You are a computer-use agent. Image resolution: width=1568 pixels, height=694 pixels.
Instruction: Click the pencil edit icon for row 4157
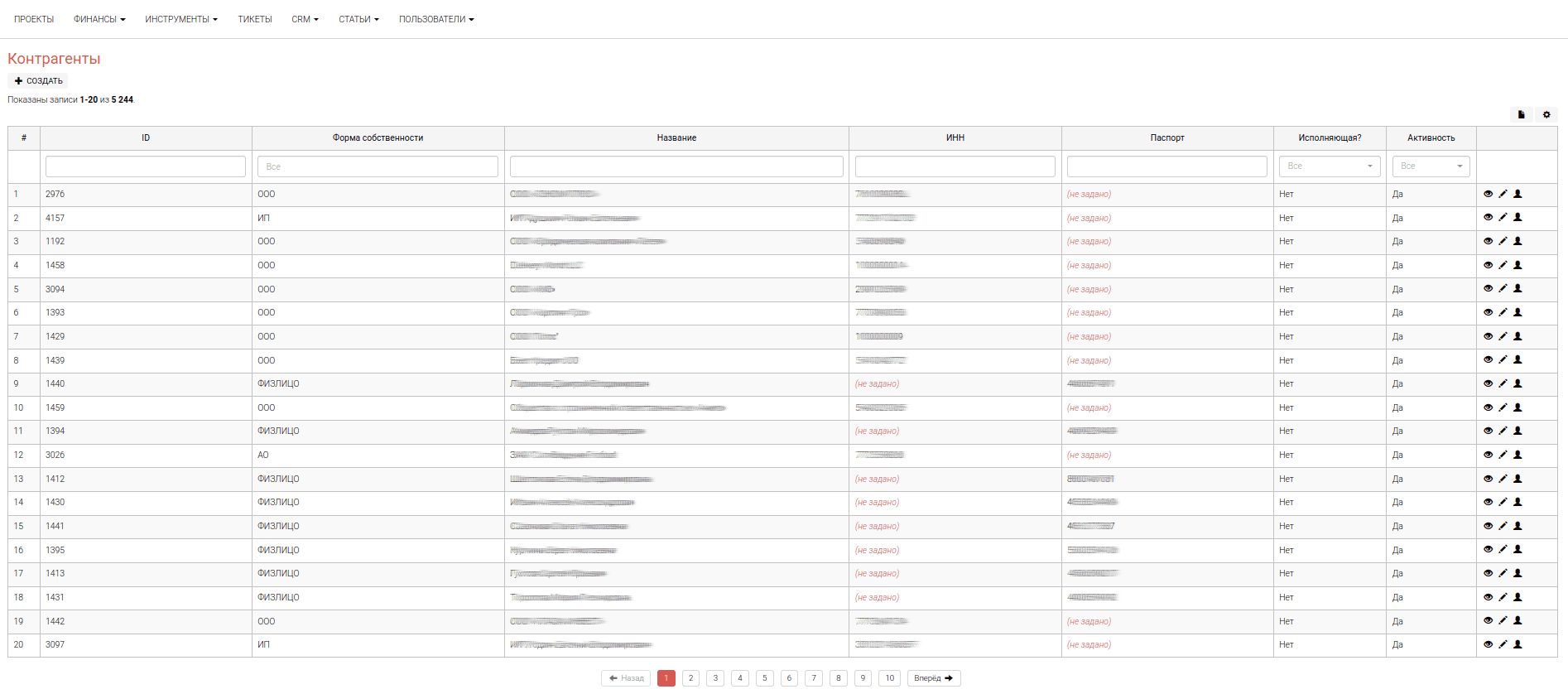1503,218
